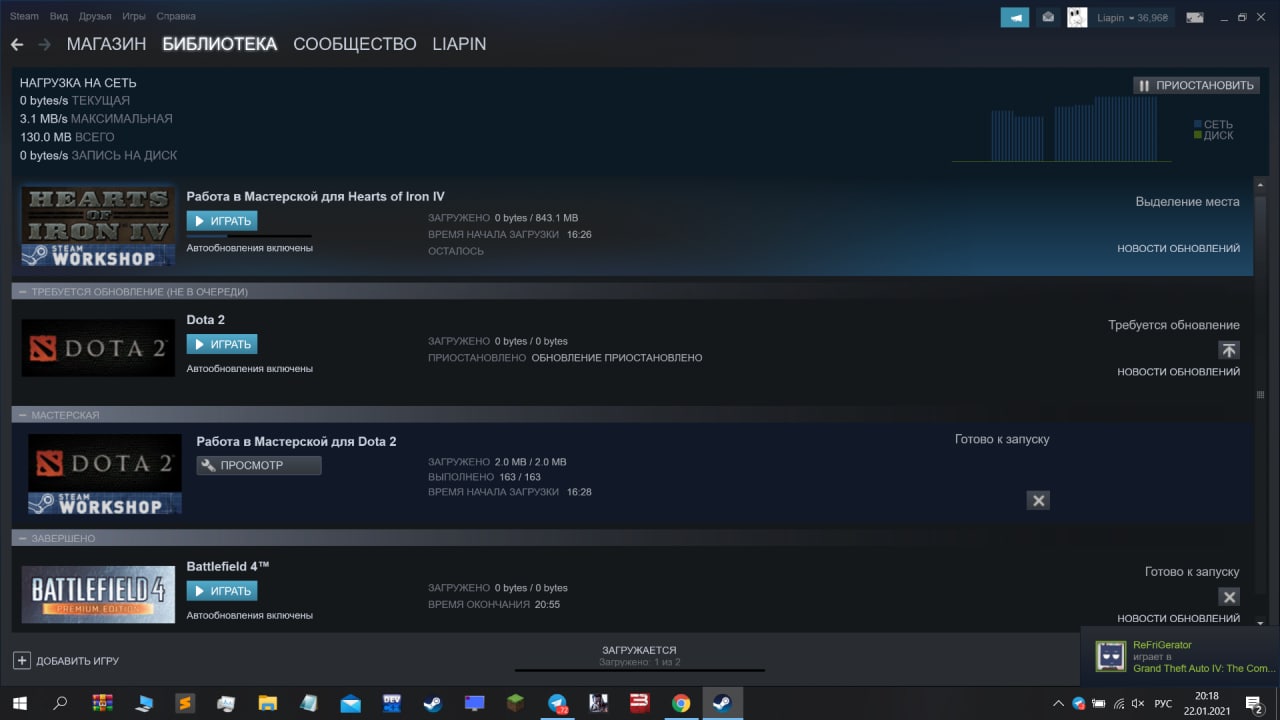The width and height of the screenshot is (1280, 720).
Task: Click the bottom ЗАГРУЖАЕТСЯ progress bar
Action: click(639, 670)
